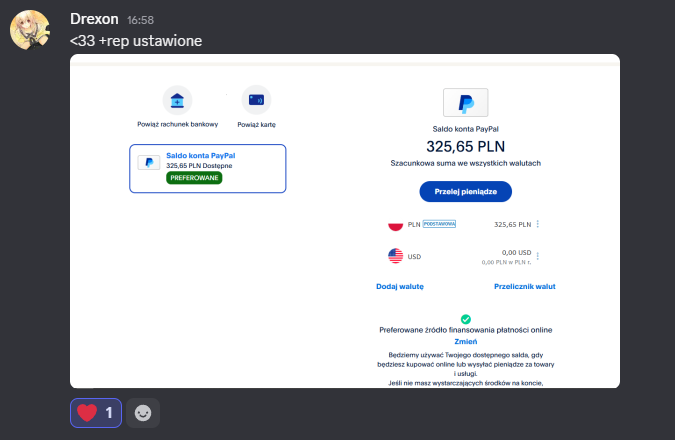
Task: Select the card icon for Powiąż kartę
Action: [x=257, y=100]
